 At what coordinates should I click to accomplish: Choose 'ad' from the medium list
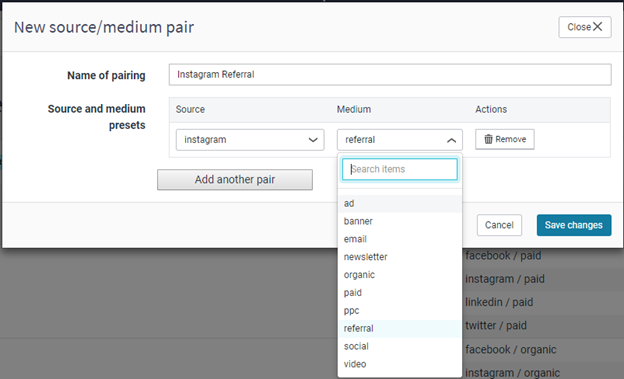pyautogui.click(x=400, y=203)
